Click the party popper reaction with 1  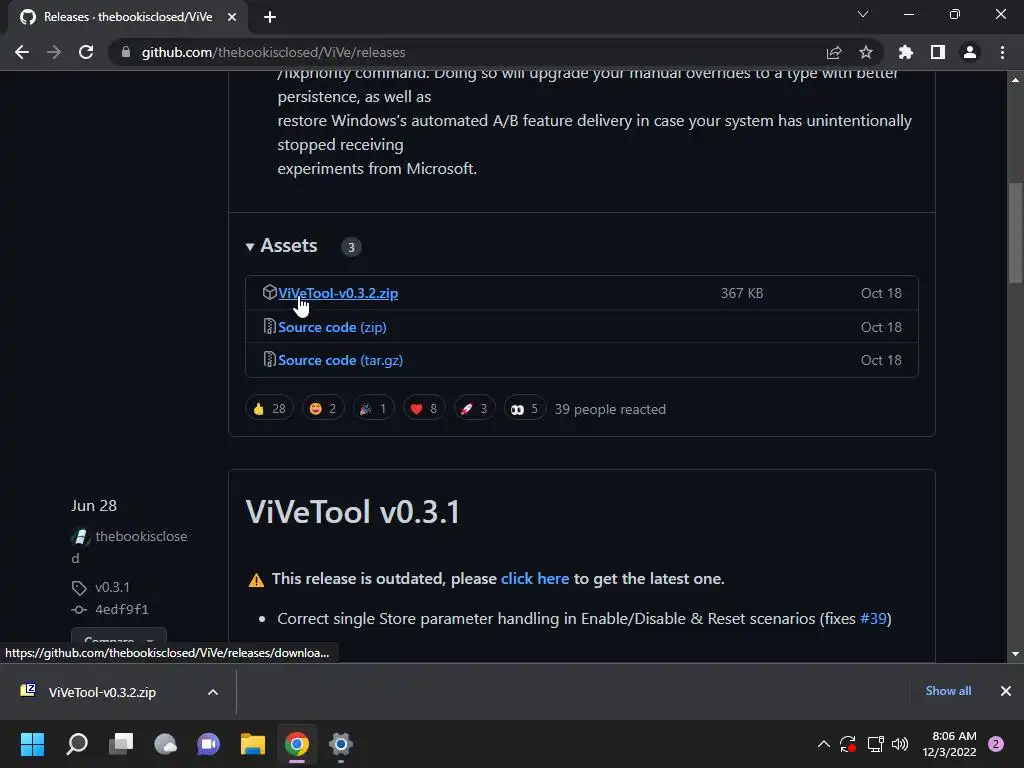[x=374, y=409]
